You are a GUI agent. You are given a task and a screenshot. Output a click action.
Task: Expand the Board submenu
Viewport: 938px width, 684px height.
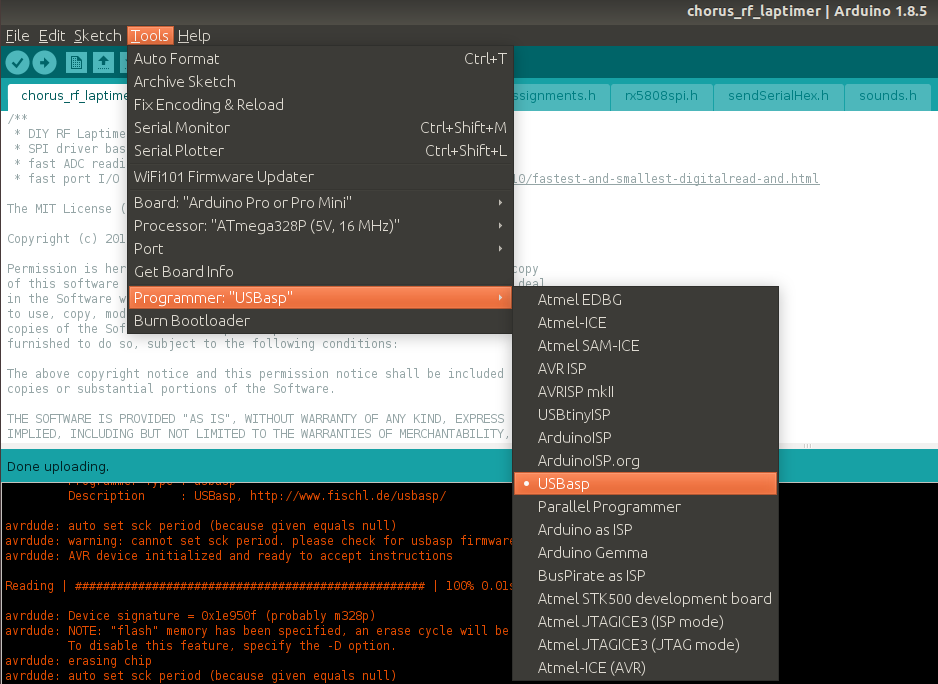(x=320, y=203)
